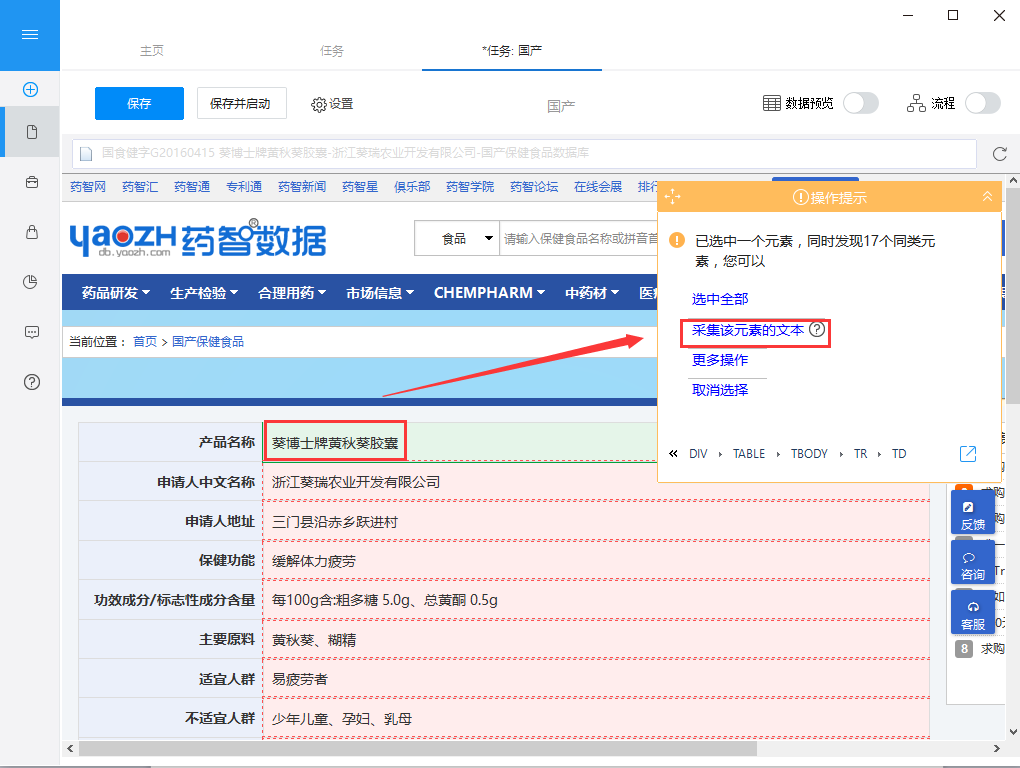
Task: Refresh the page using the reload icon
Action: pos(999,154)
